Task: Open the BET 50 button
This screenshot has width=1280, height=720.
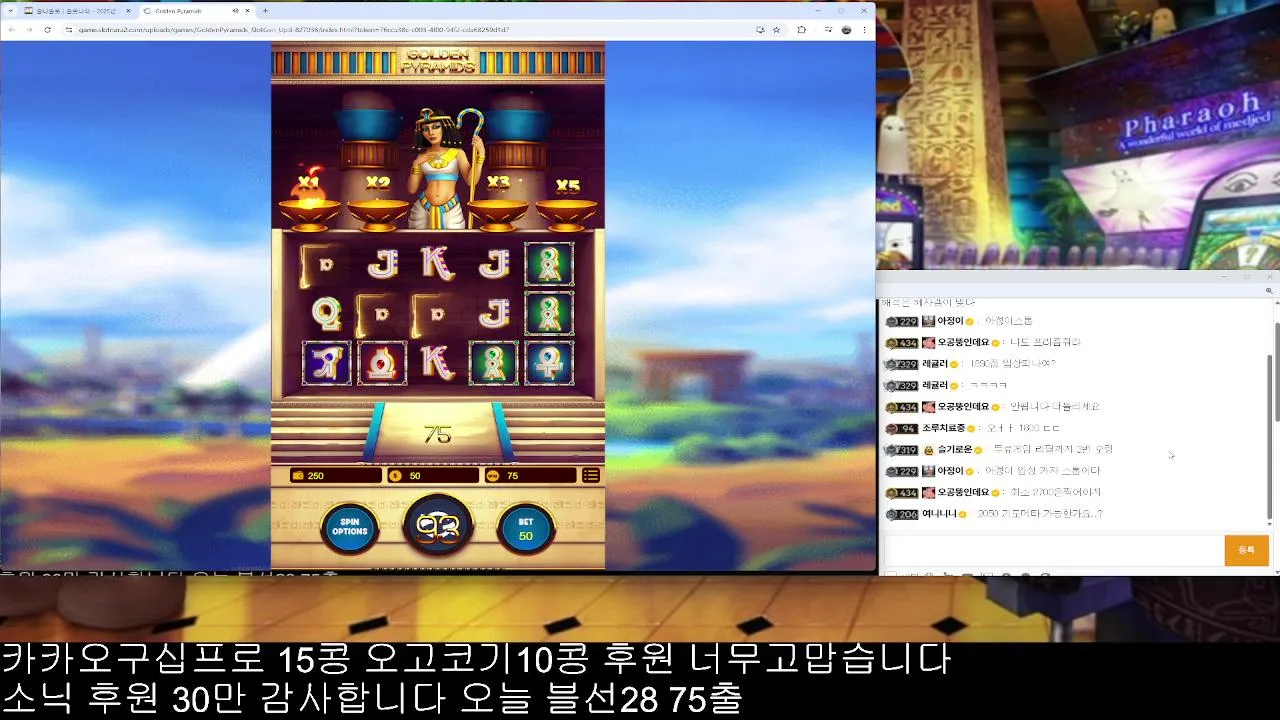Action: point(526,529)
